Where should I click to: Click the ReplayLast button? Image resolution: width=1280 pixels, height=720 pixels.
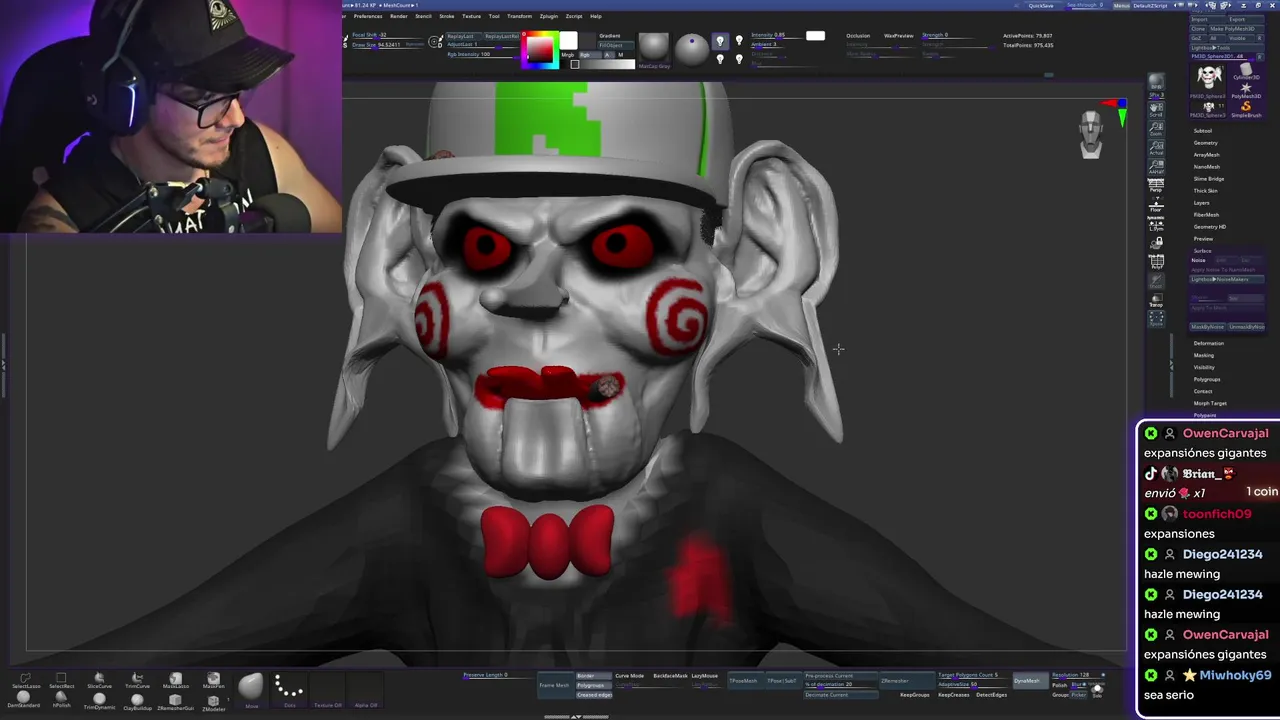point(464,36)
